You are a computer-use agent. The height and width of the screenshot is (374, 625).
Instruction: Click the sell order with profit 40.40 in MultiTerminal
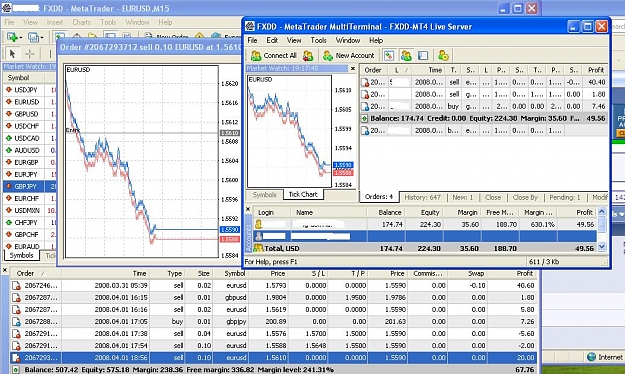[x=484, y=82]
